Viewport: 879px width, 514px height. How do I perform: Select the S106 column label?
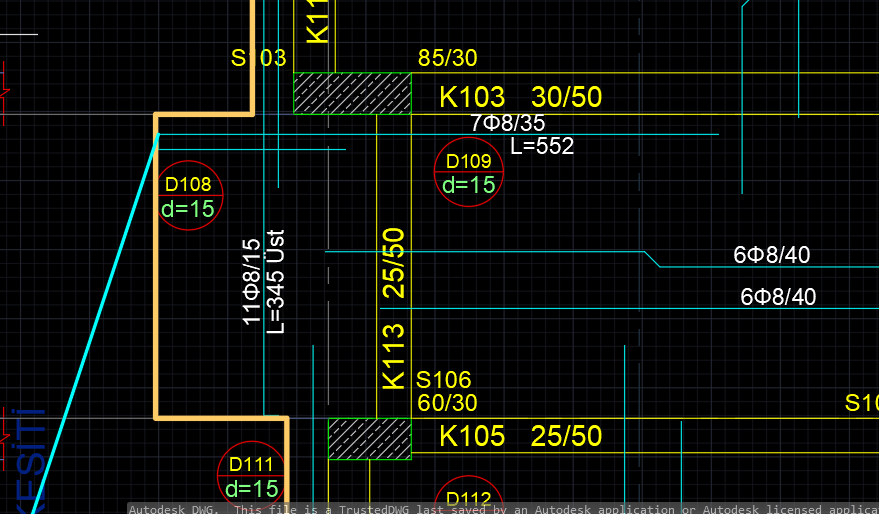pos(443,380)
